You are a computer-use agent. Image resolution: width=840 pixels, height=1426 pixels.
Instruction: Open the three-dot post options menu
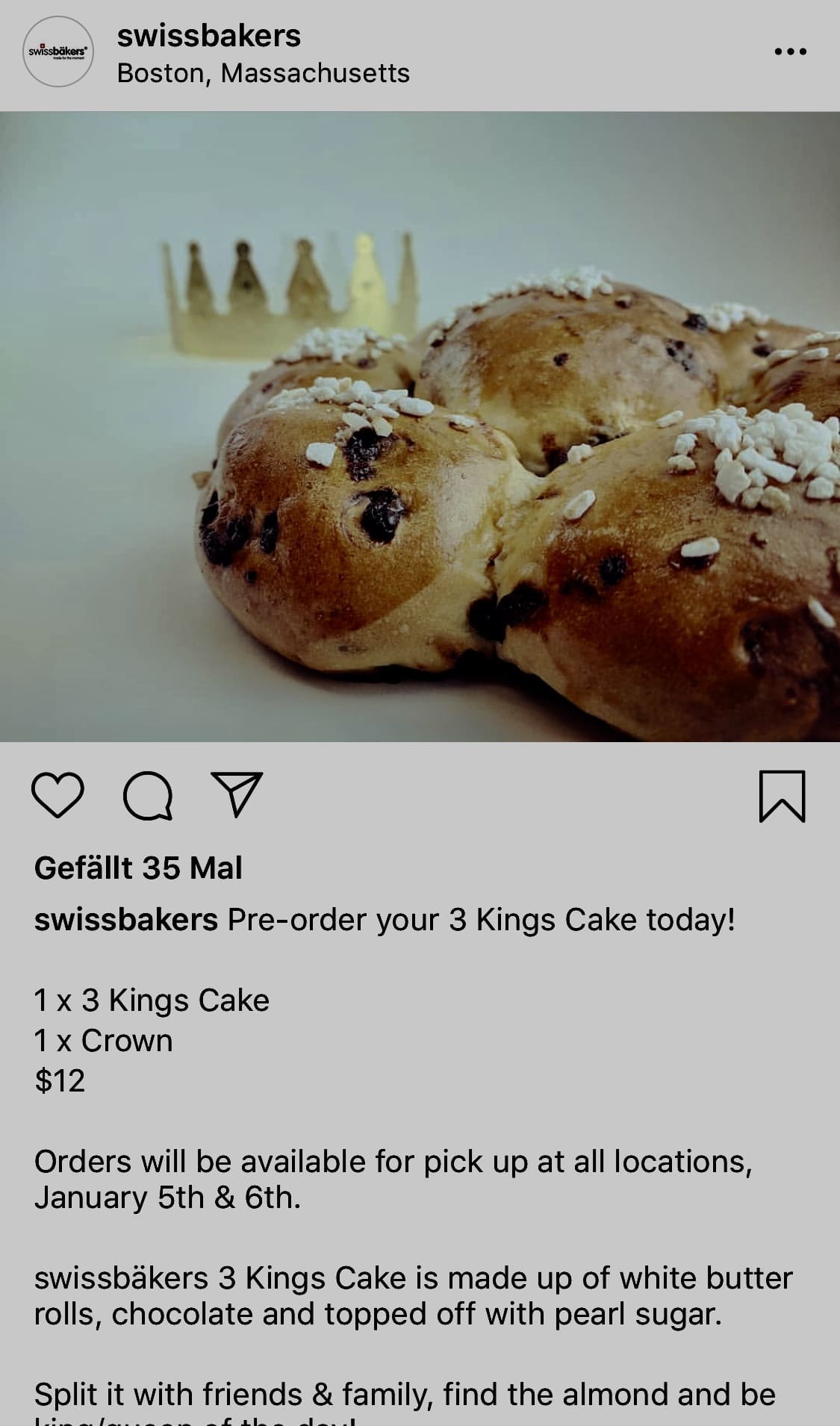tap(791, 52)
